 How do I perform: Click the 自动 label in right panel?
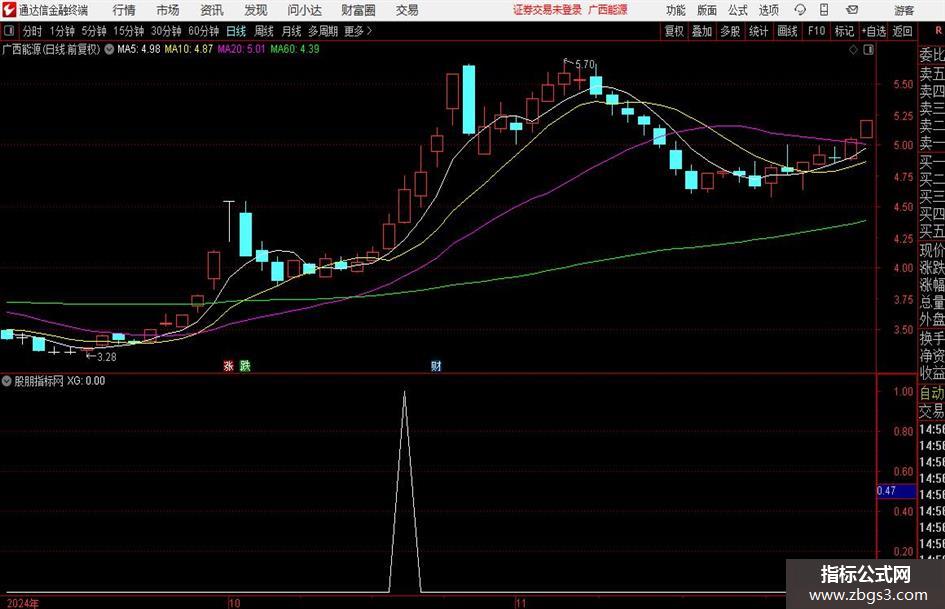coord(932,393)
